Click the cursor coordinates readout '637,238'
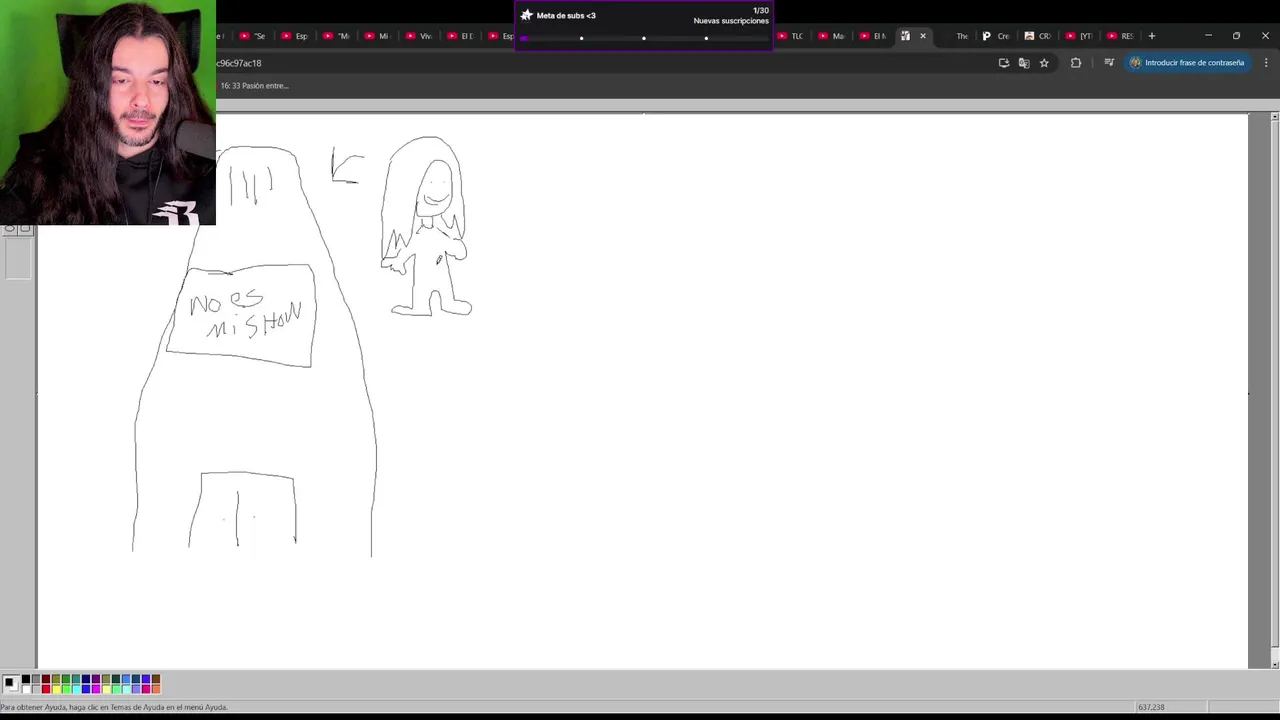 (x=1151, y=707)
